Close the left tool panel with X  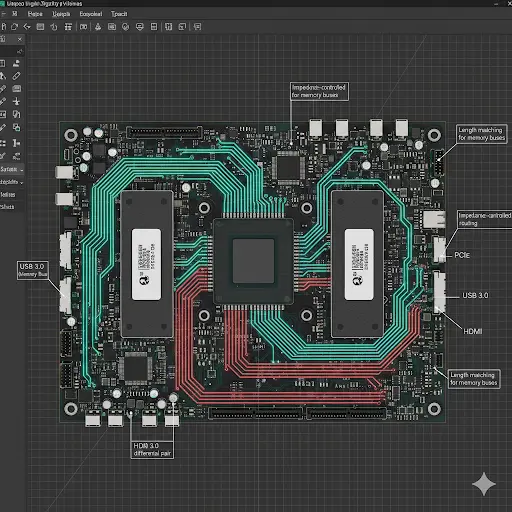20,39
